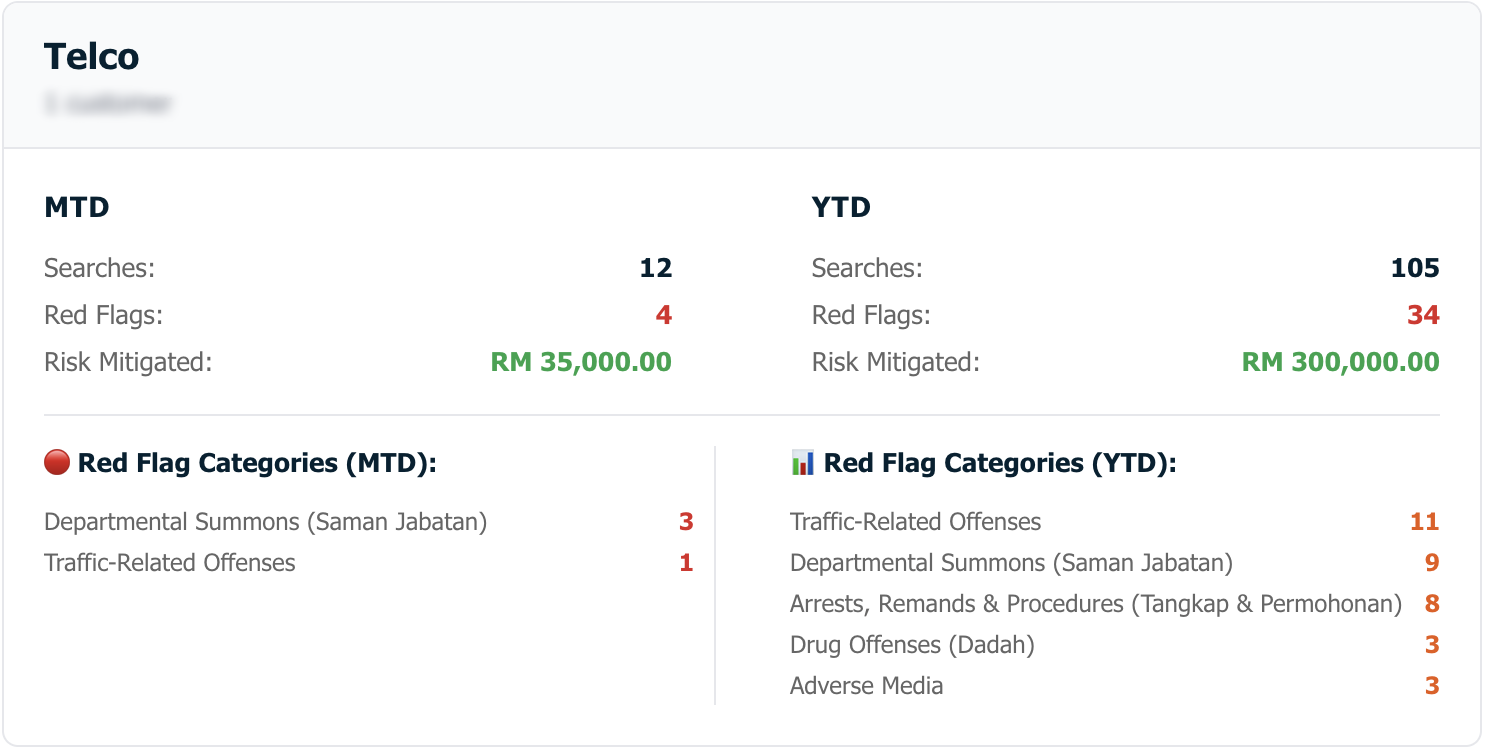Open Adverse Media category
Screen dimensions: 1486x754
(1115, 686)
